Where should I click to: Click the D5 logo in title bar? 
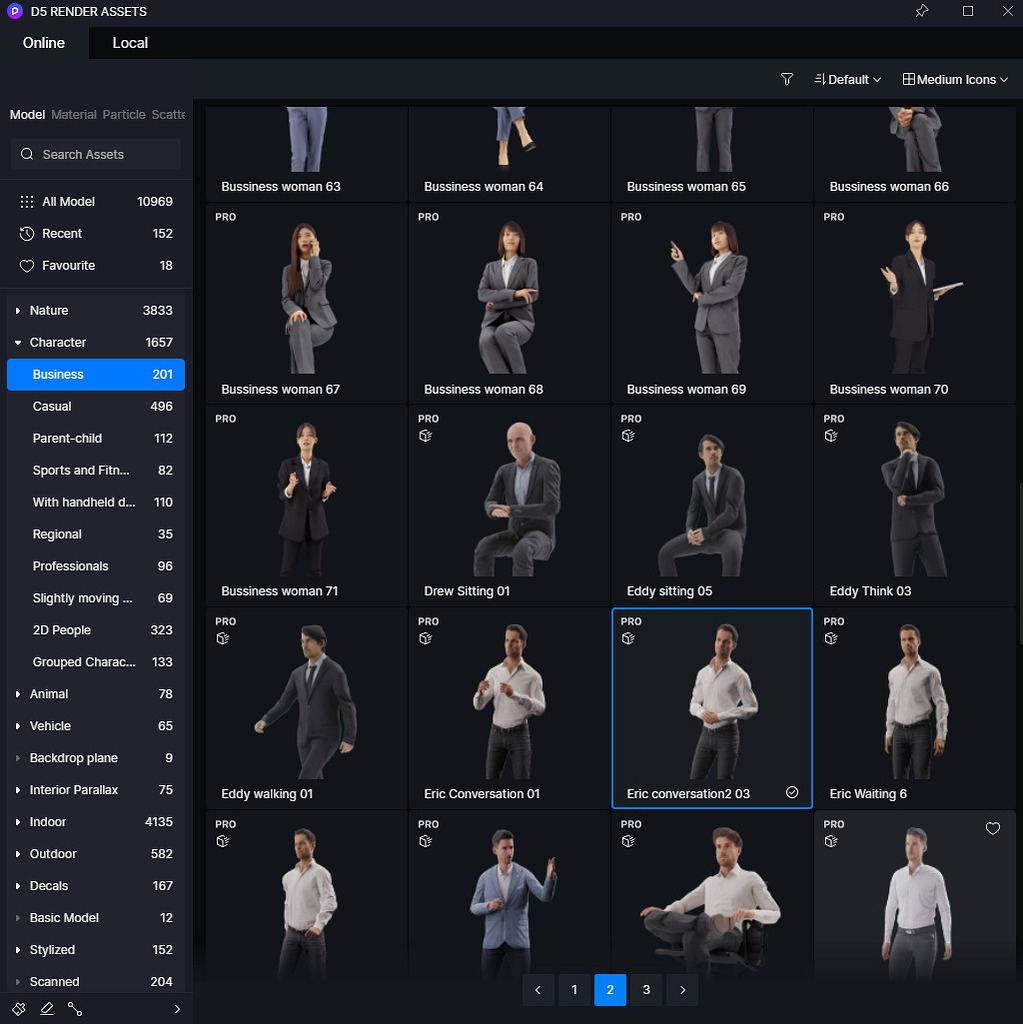pyautogui.click(x=13, y=12)
